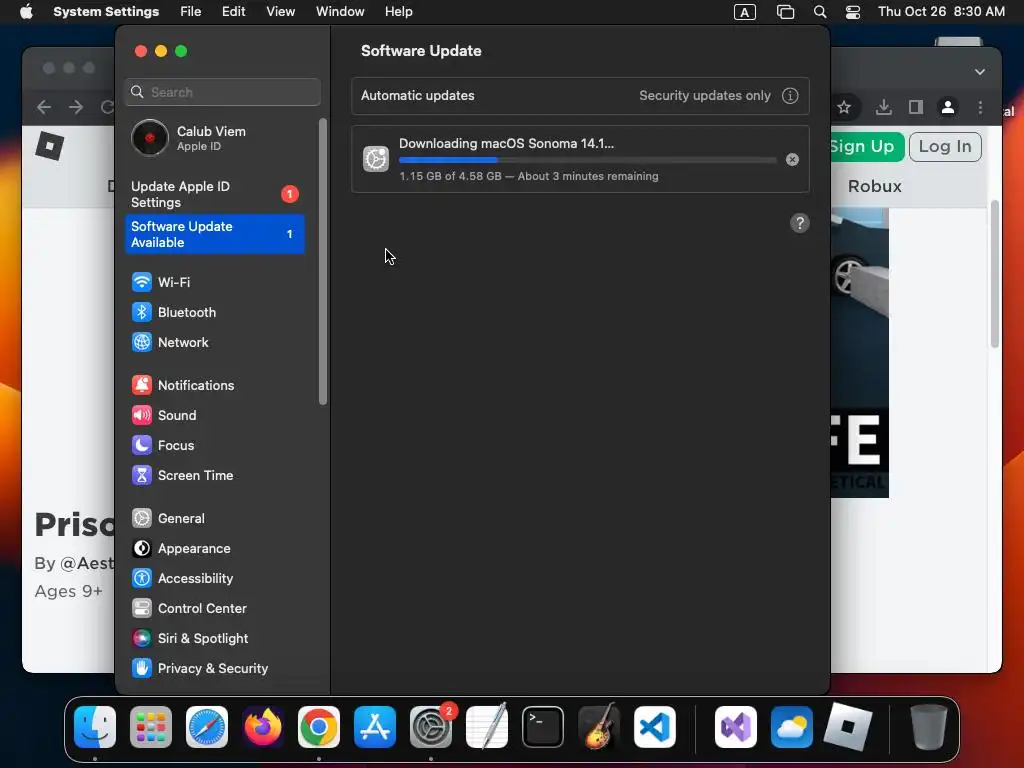Click the sidebar scrollbar
1024x768 pixels.
click(x=323, y=261)
